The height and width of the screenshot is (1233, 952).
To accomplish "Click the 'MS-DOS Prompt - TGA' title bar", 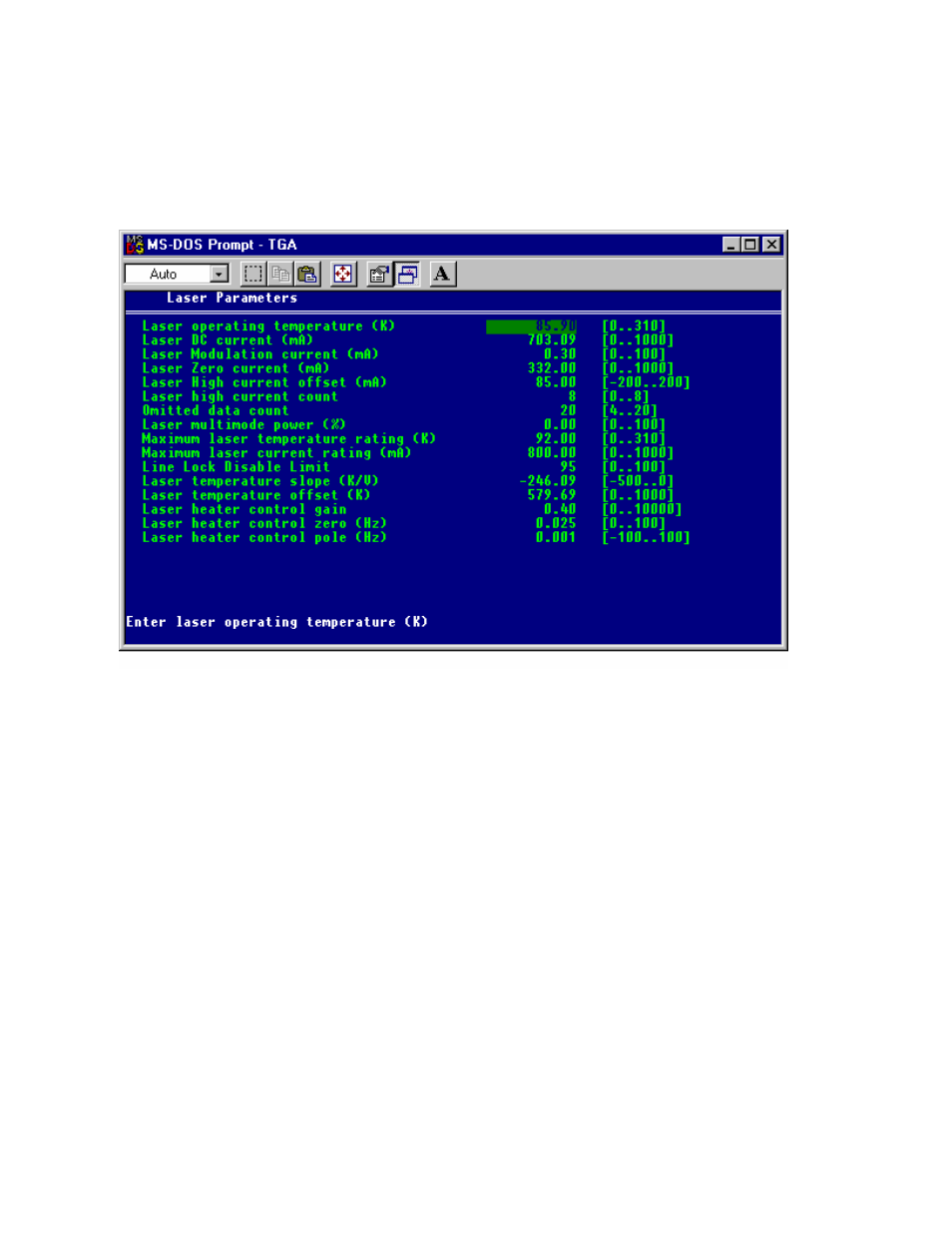I will (453, 245).
